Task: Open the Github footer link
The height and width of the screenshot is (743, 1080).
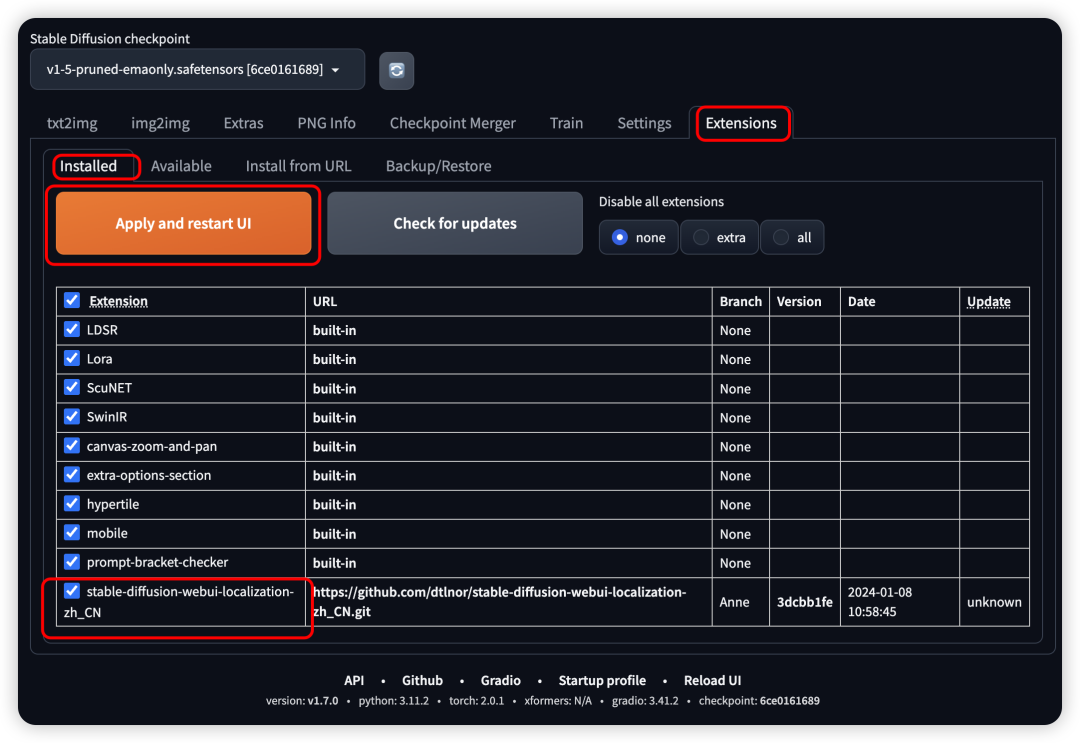Action: tap(422, 680)
